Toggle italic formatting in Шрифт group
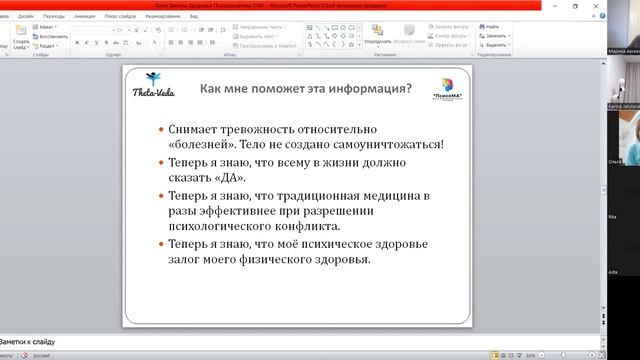Image resolution: width=640 pixels, height=360 pixels. click(87, 42)
